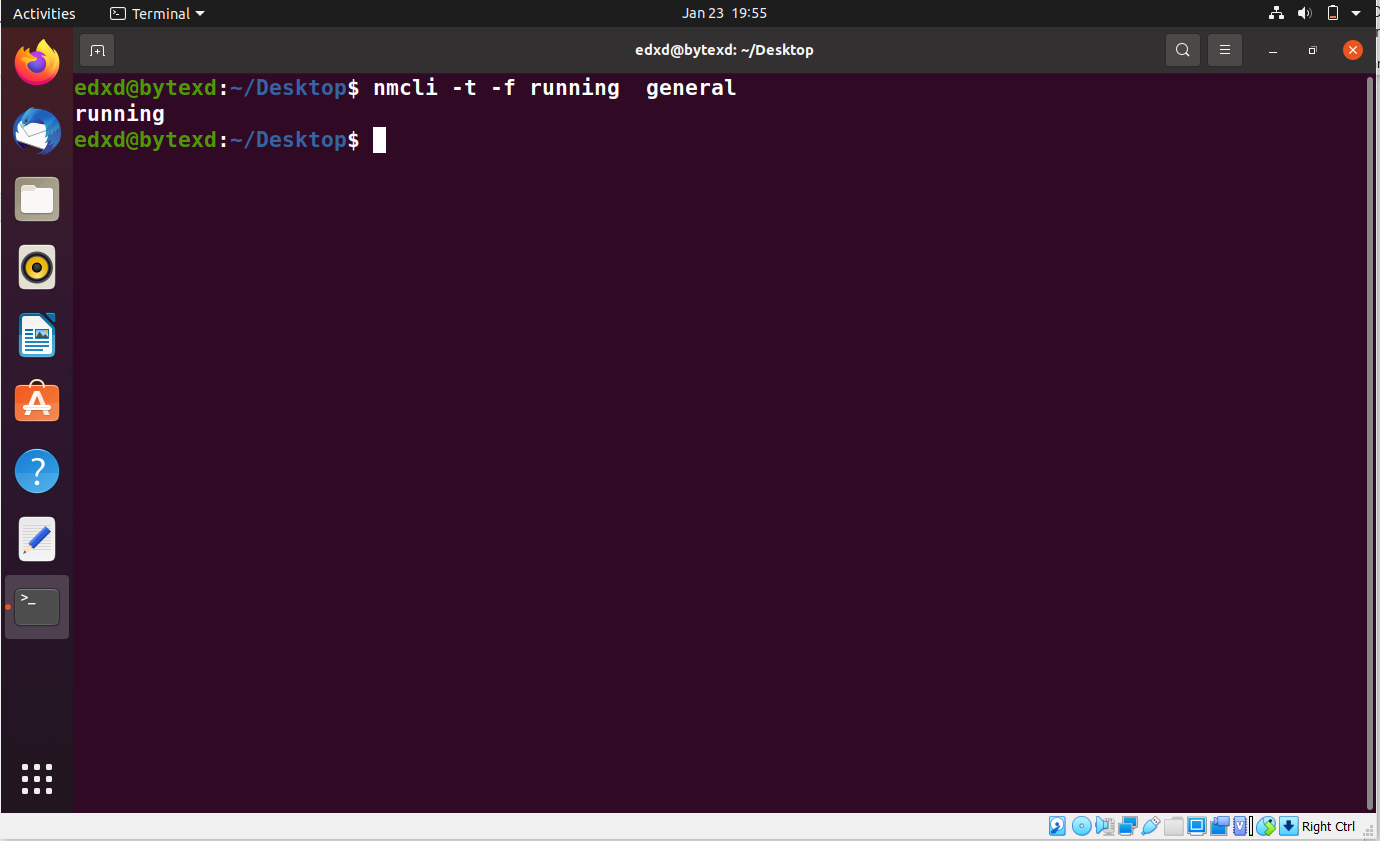Click the VirtualBox hard disk status icon
Viewport: 1380px width, 841px height.
coord(1057,826)
